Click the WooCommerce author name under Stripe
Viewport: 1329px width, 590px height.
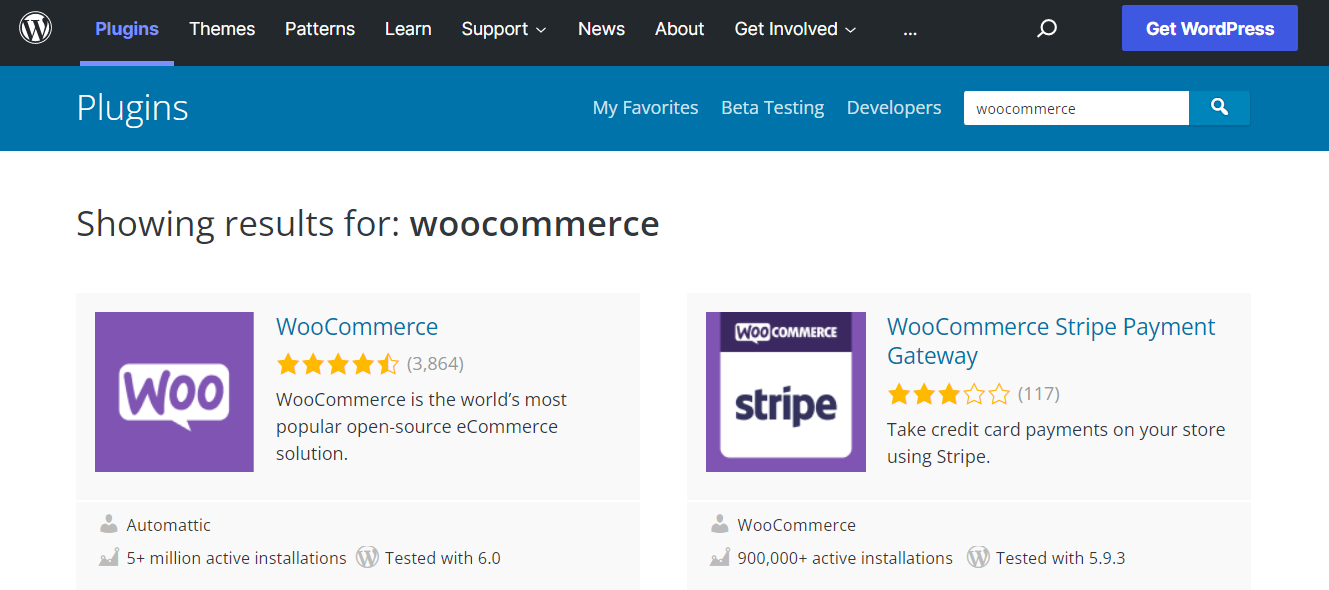pyautogui.click(x=797, y=525)
